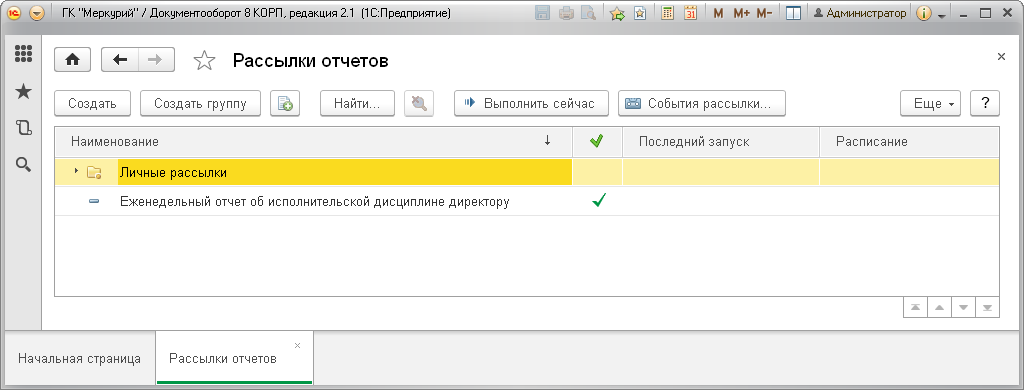The height and width of the screenshot is (390, 1024).
Task: Click the Найти... button
Action: coord(357,103)
